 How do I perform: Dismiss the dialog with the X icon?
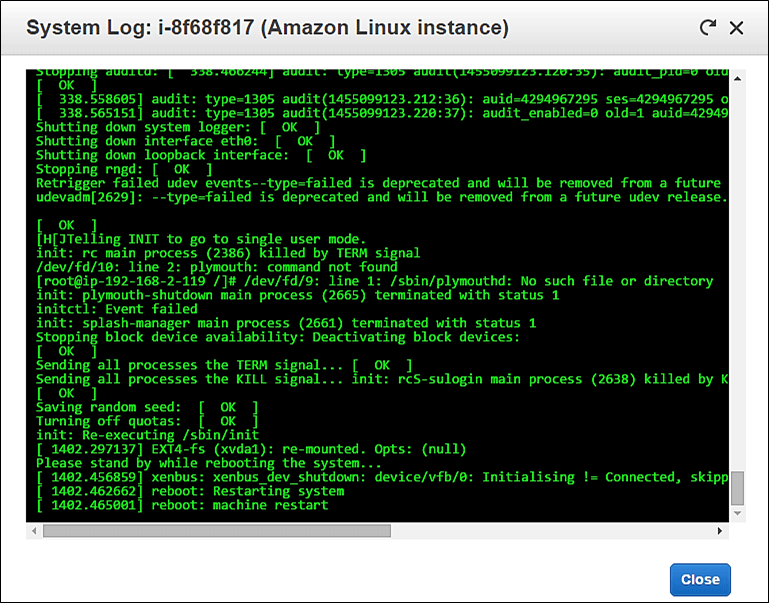click(x=737, y=28)
